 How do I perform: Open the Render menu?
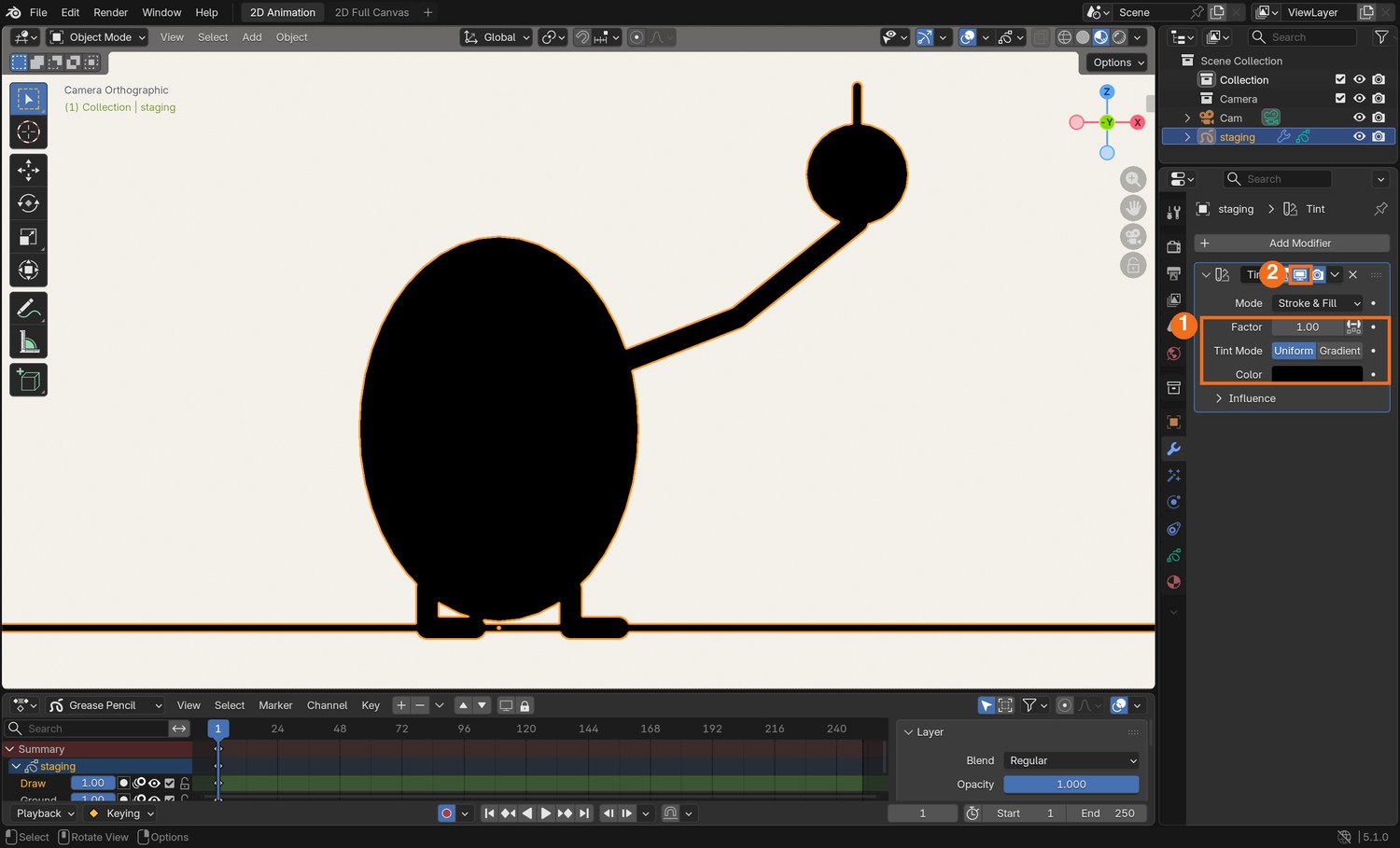(x=110, y=12)
